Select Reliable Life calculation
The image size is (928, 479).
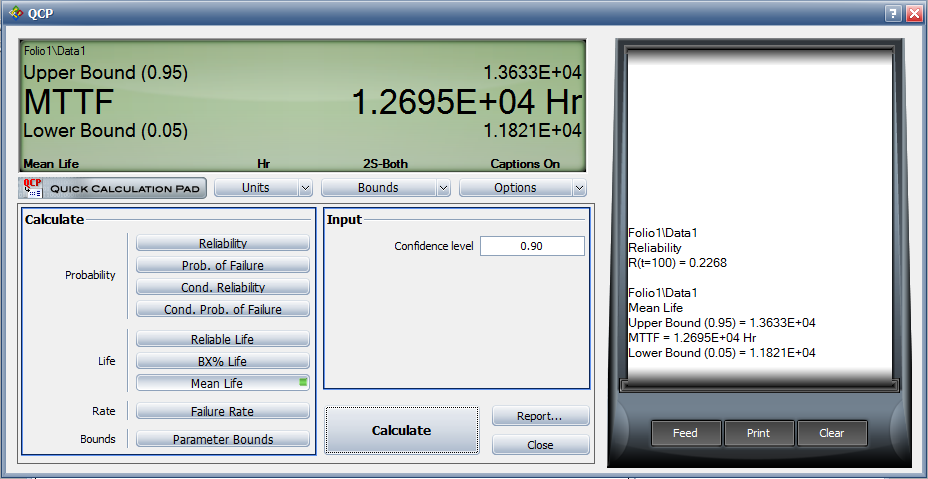point(223,339)
